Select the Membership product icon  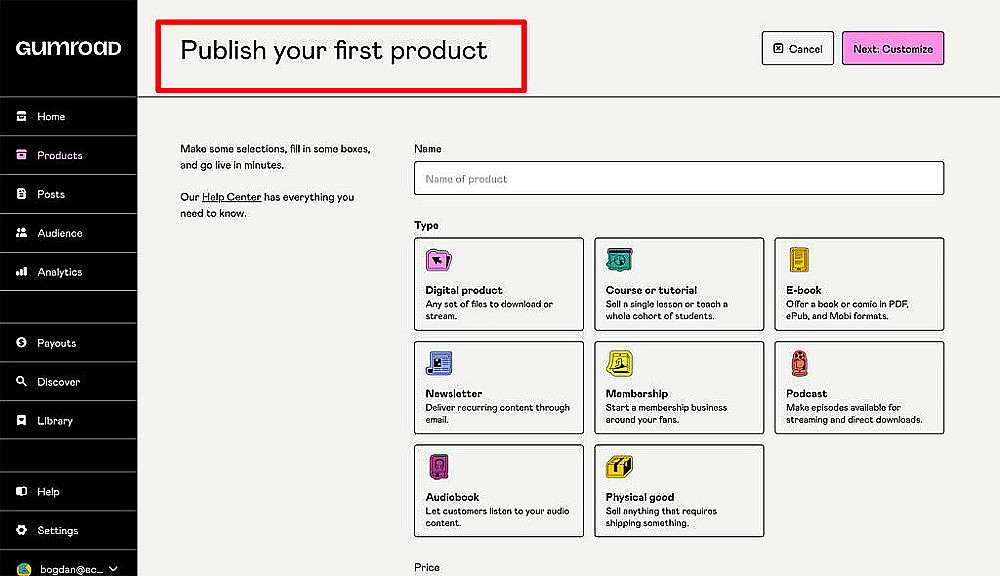tap(619, 364)
